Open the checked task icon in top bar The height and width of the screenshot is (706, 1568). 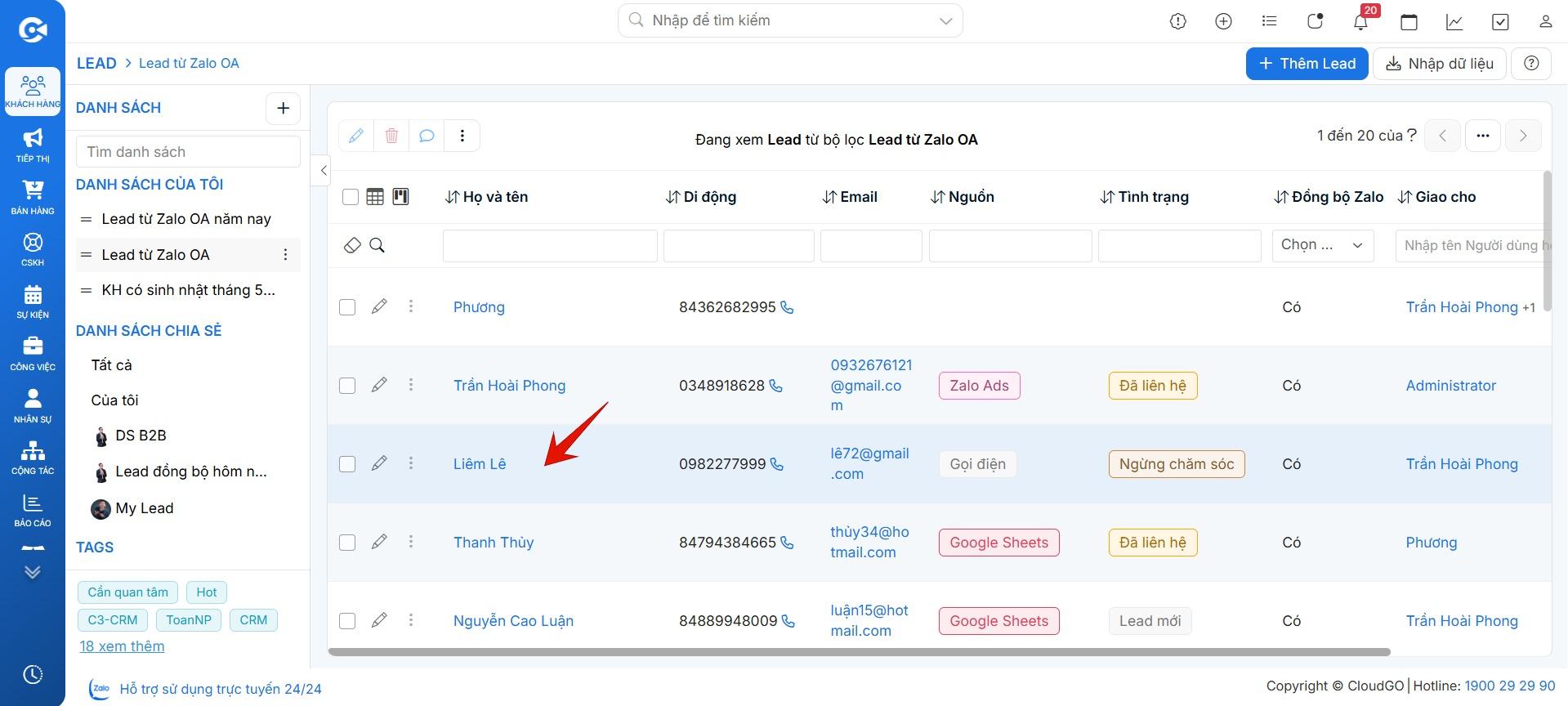[x=1500, y=21]
